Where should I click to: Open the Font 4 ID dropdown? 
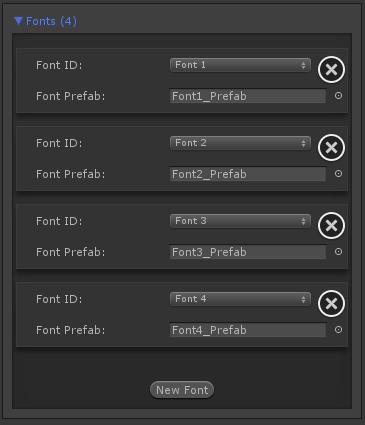[240, 299]
